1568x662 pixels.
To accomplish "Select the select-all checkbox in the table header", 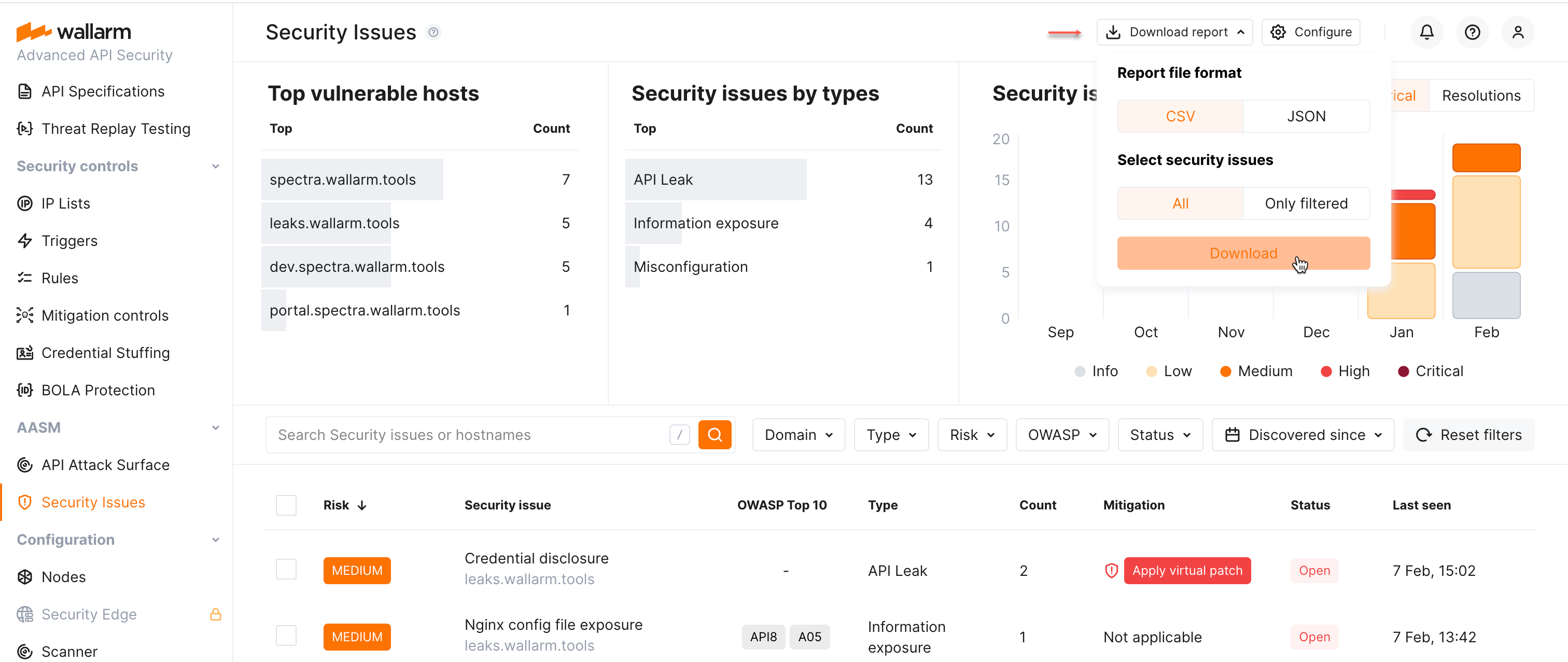I will (x=286, y=505).
